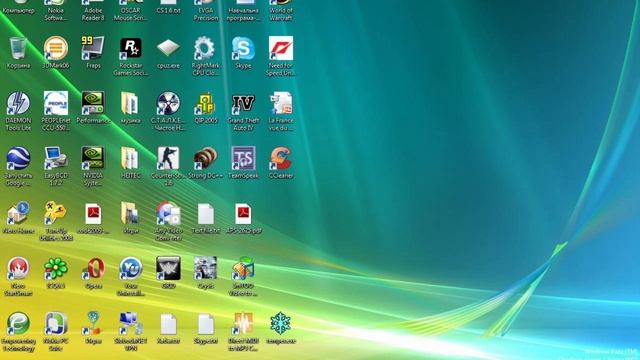Select the TextFile.txt document icon
The image size is (640, 360).
click(x=206, y=213)
